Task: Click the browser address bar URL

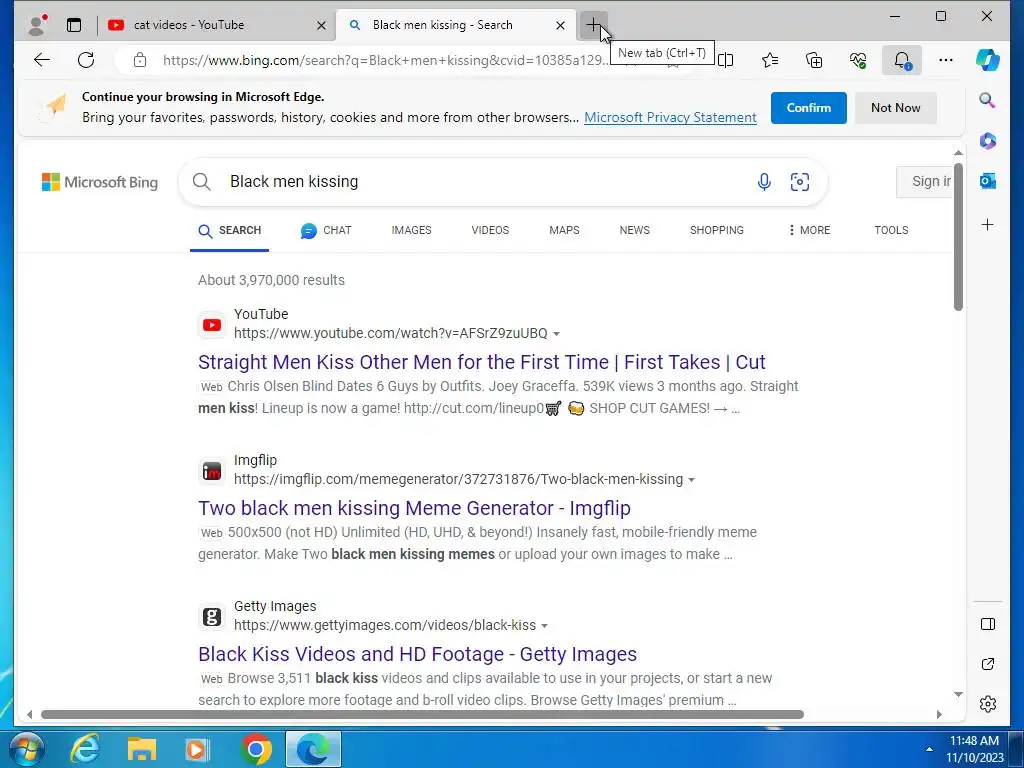Action: (x=385, y=60)
